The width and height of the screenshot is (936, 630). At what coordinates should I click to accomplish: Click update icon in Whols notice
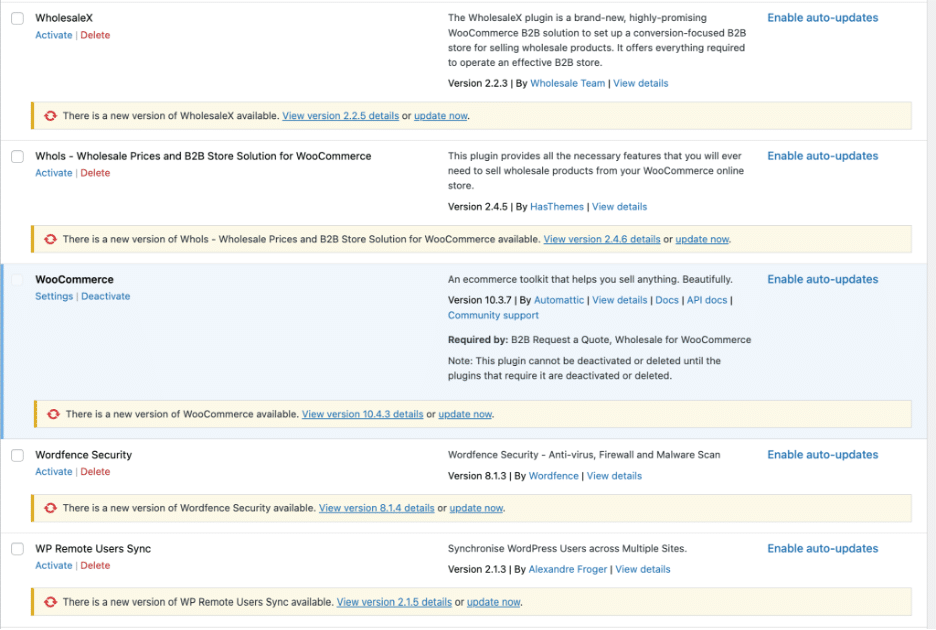50,239
